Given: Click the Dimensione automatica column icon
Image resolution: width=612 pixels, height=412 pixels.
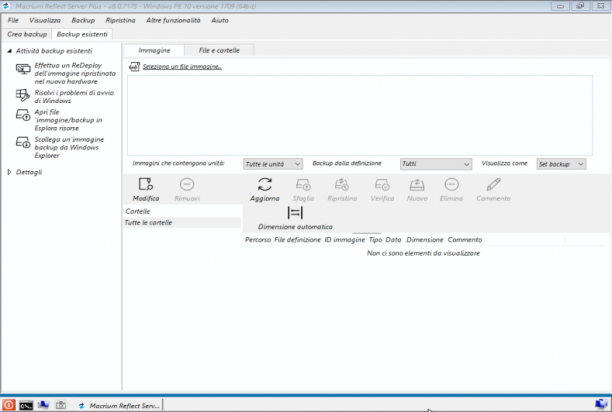Looking at the screenshot, I should pos(295,213).
